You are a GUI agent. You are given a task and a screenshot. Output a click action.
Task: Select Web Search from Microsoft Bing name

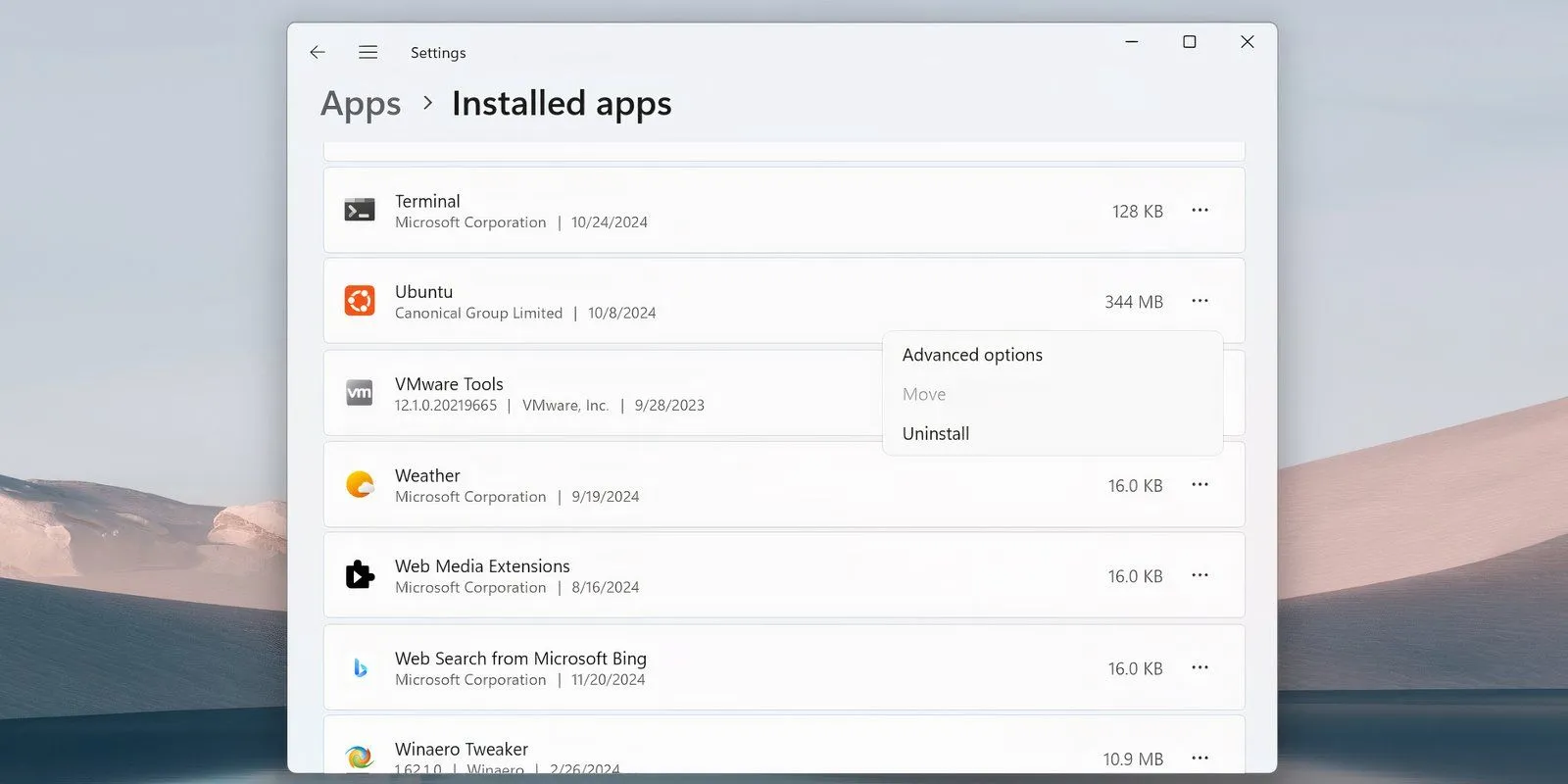point(520,659)
